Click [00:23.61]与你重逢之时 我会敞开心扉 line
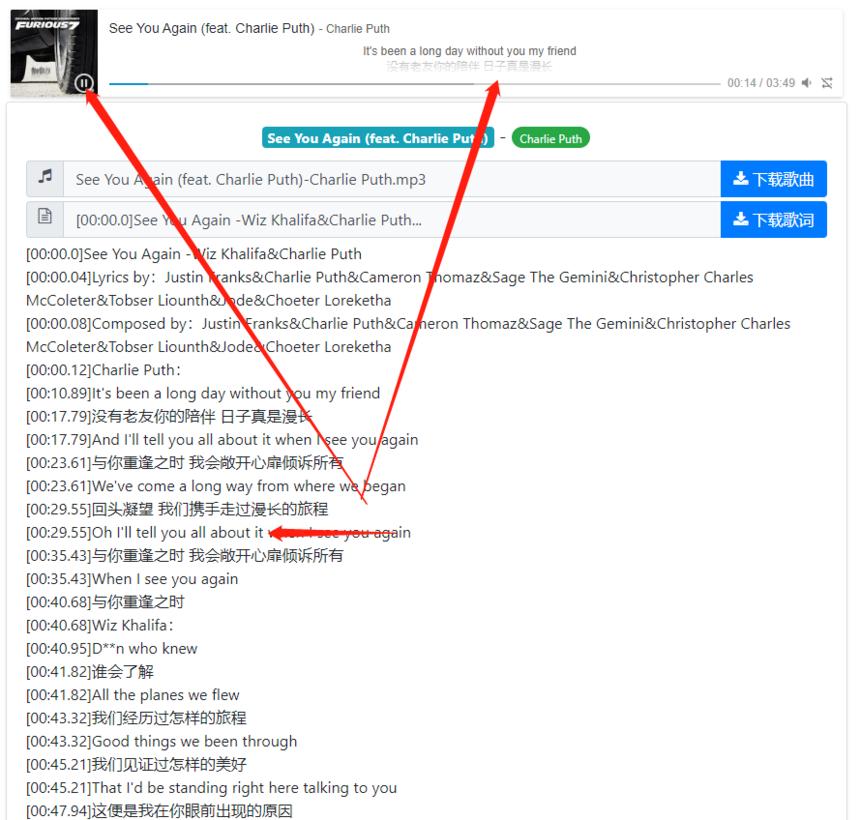 (x=184, y=462)
